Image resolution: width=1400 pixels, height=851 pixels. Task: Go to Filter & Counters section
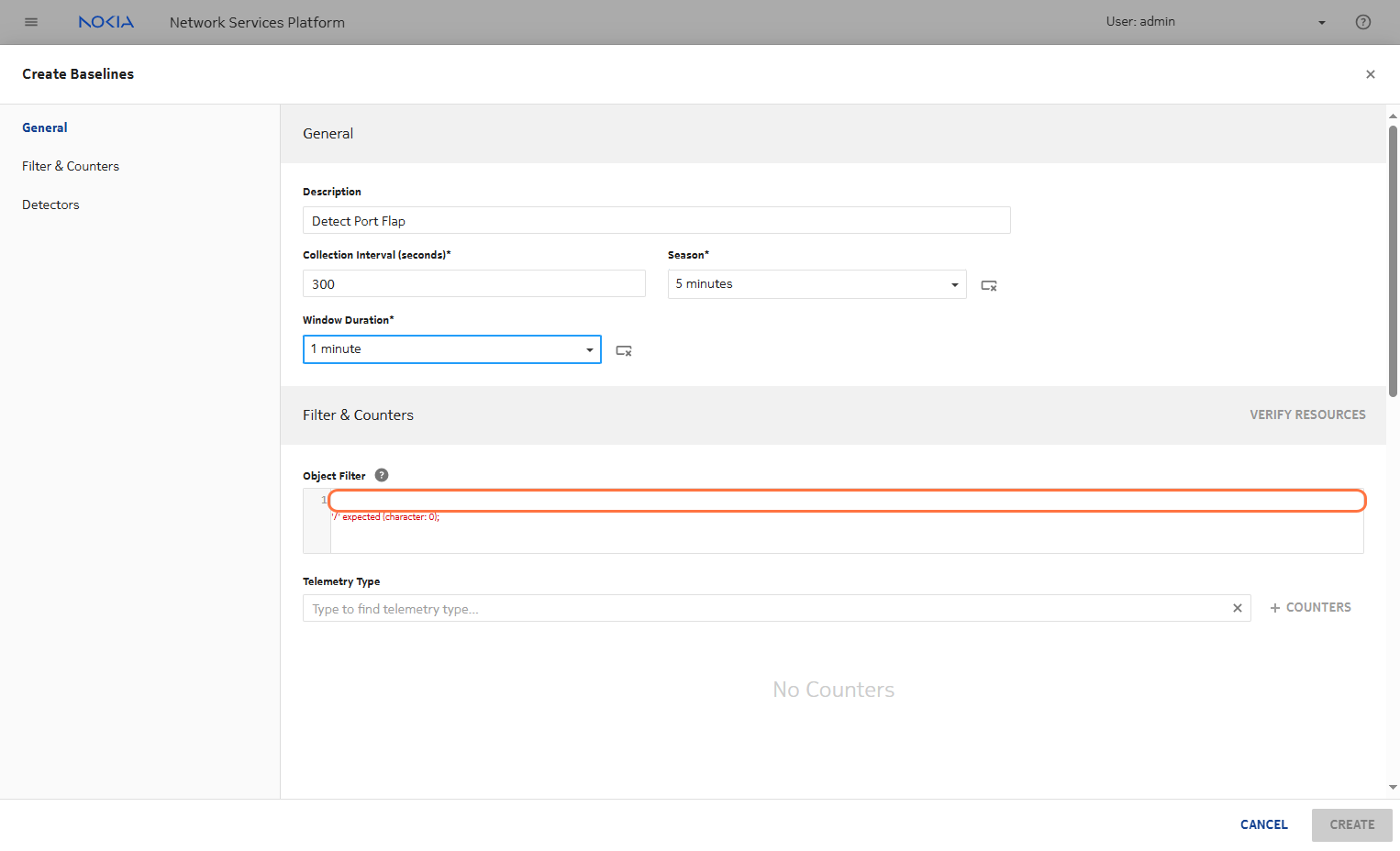71,166
